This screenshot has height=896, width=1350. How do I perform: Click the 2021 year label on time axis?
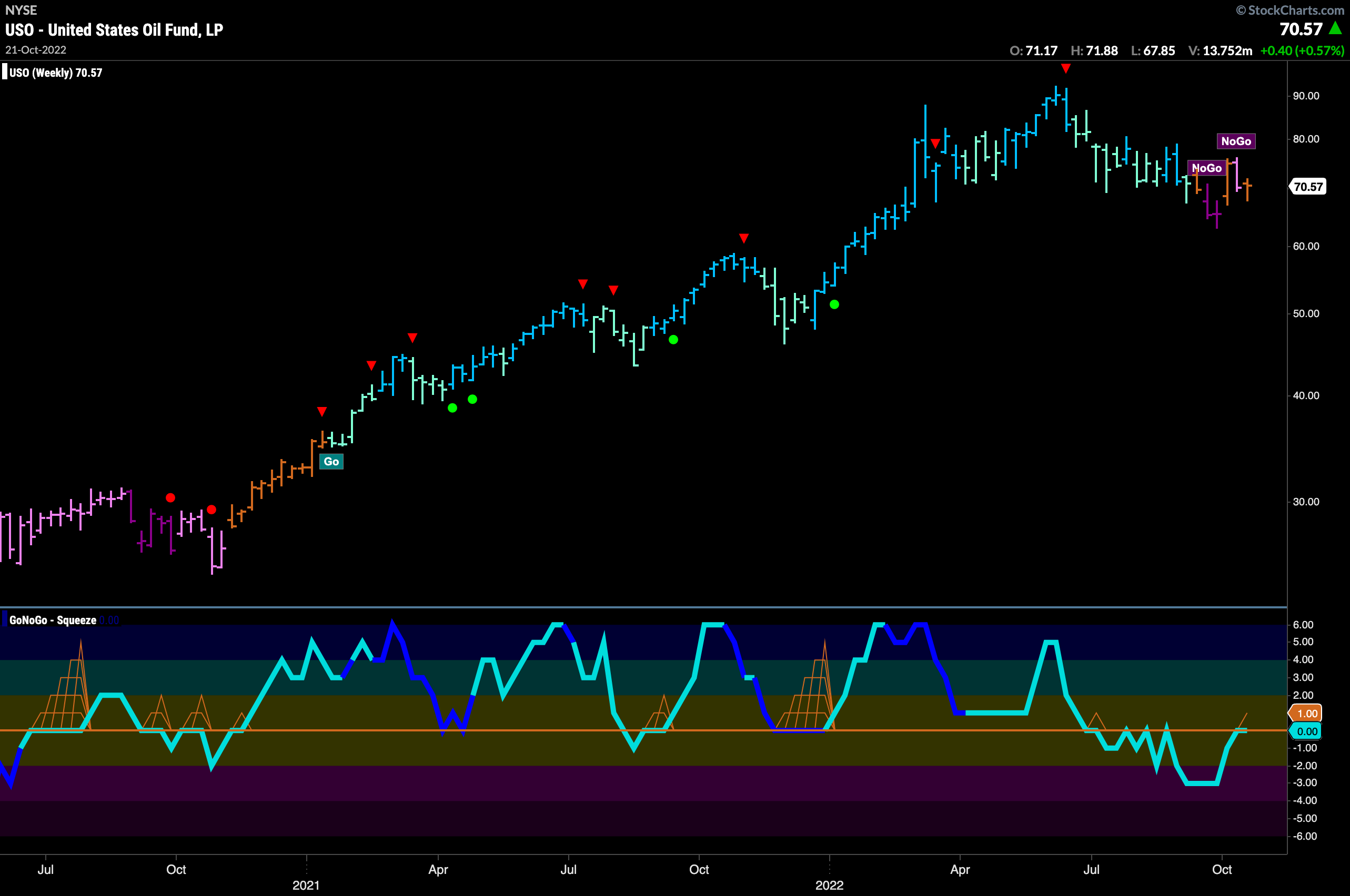[306, 885]
